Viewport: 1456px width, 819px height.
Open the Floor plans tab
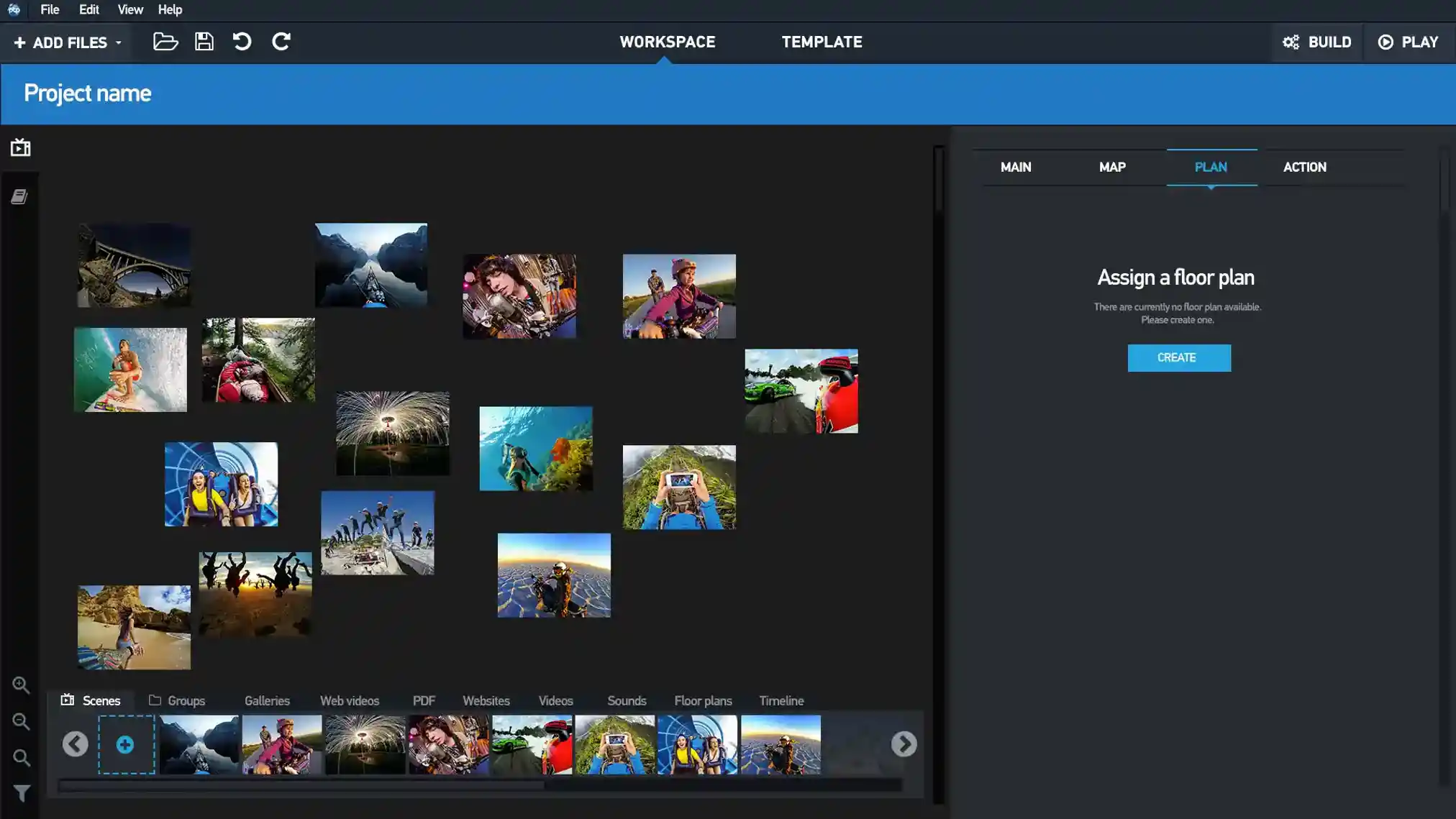pos(703,700)
